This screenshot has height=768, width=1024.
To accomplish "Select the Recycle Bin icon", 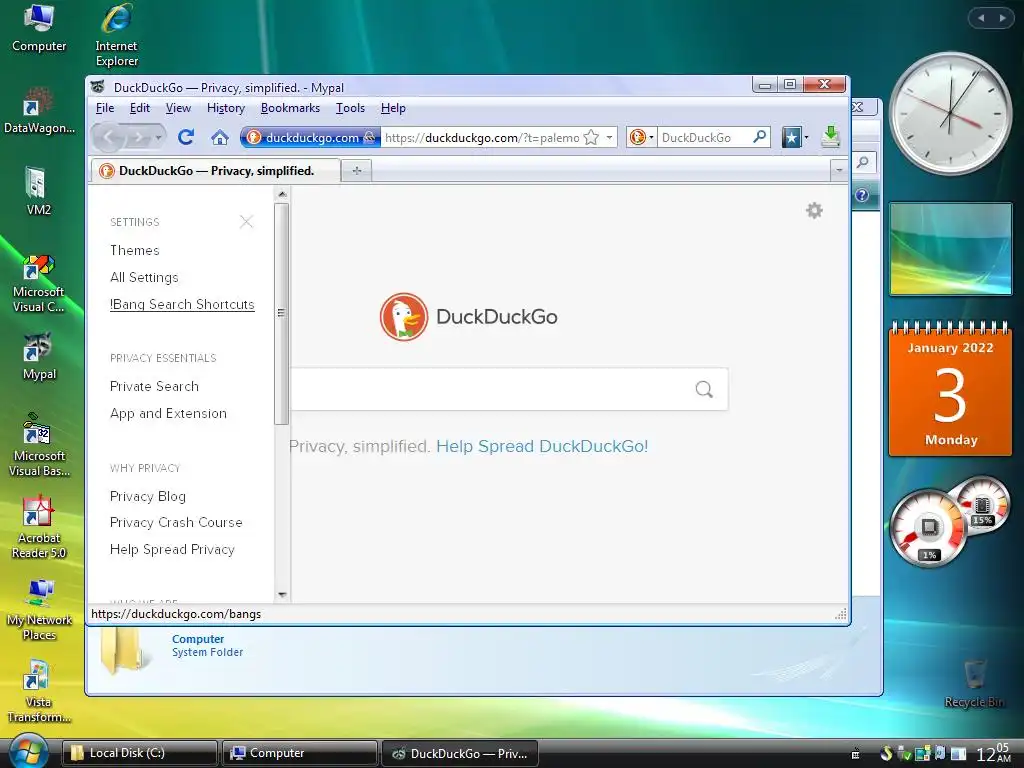I will pyautogui.click(x=974, y=684).
